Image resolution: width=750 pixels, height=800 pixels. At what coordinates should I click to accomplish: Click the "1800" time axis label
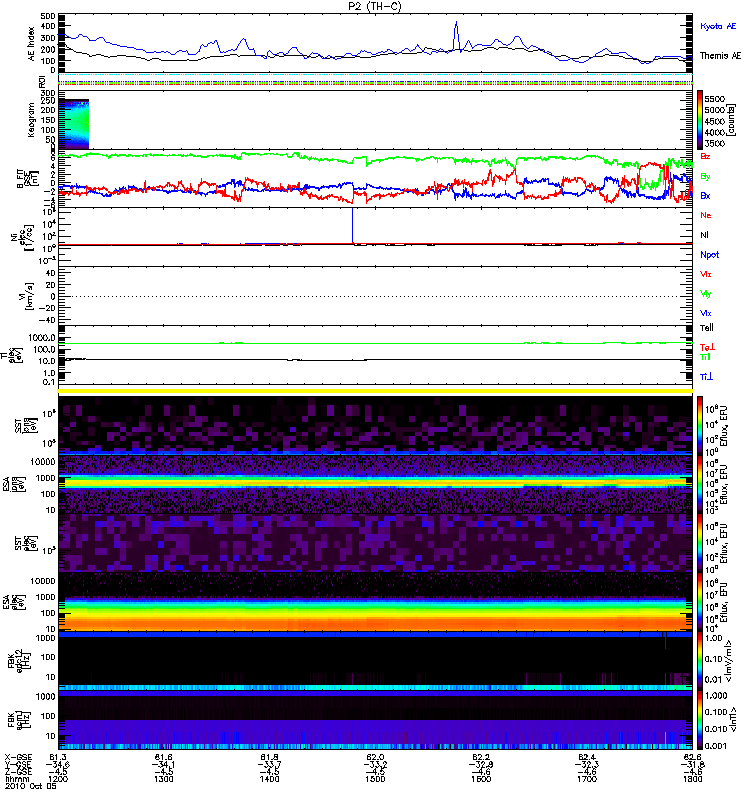click(692, 779)
